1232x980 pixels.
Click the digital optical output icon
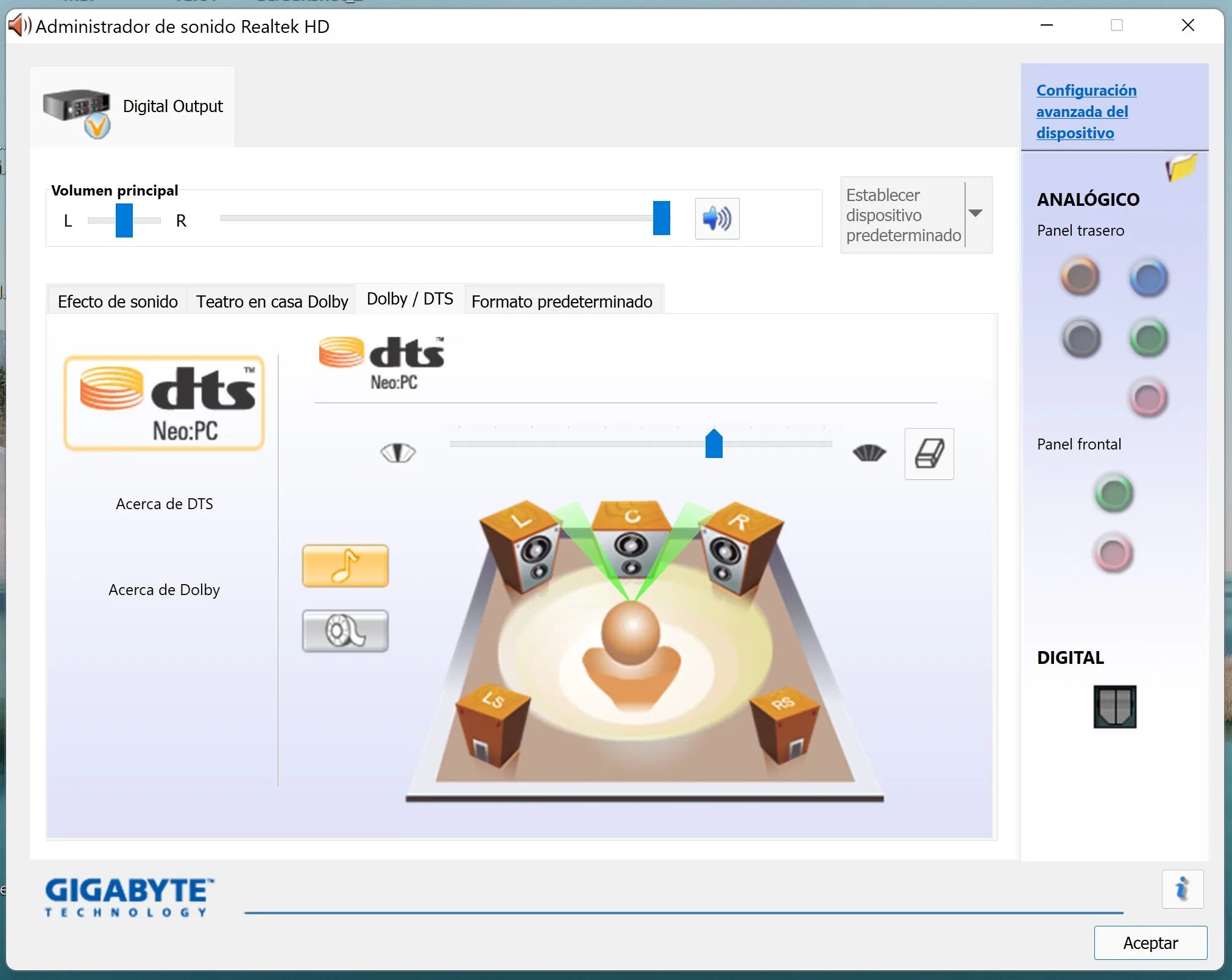tap(1114, 707)
